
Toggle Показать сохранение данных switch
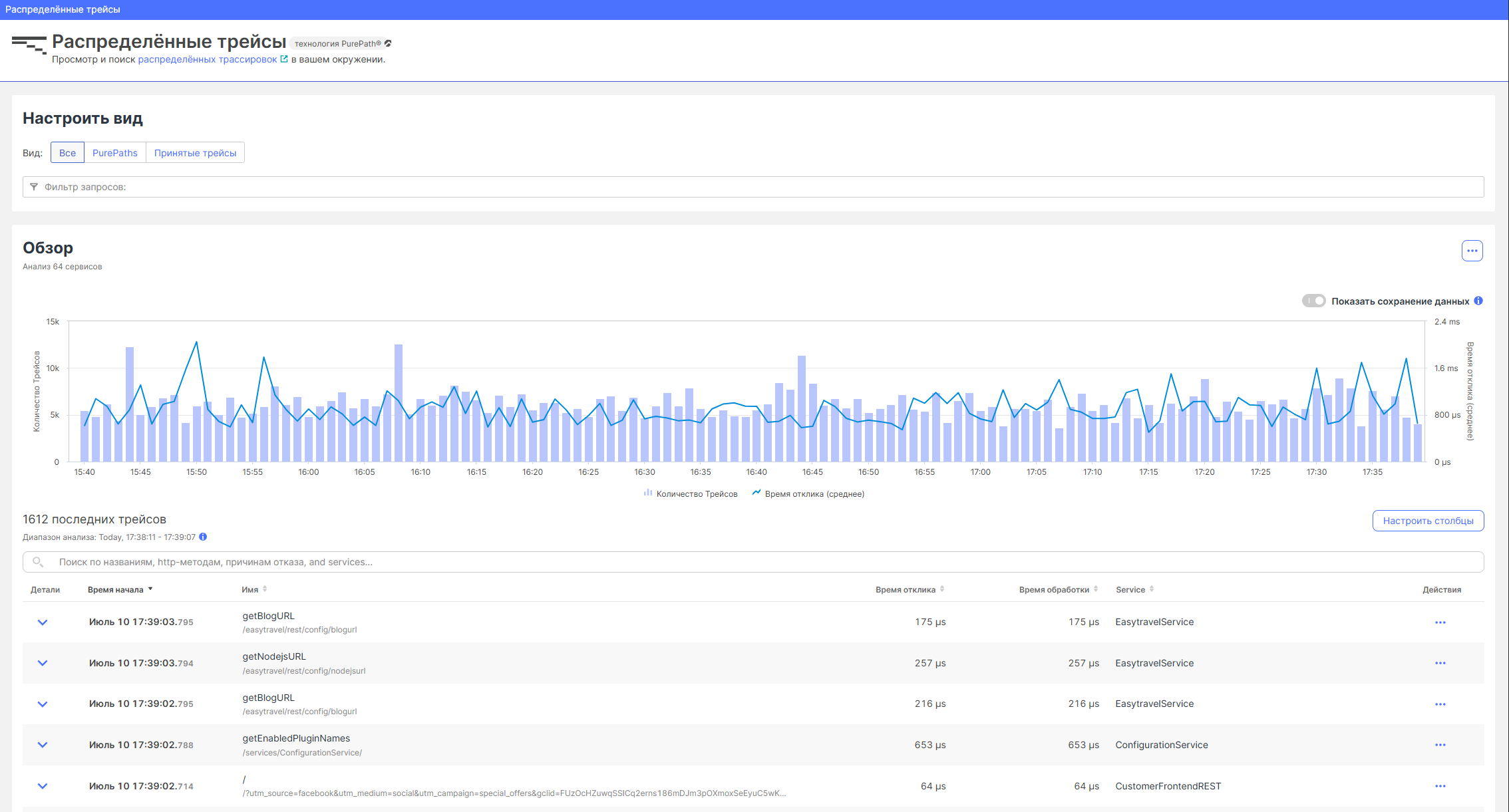click(x=1313, y=301)
